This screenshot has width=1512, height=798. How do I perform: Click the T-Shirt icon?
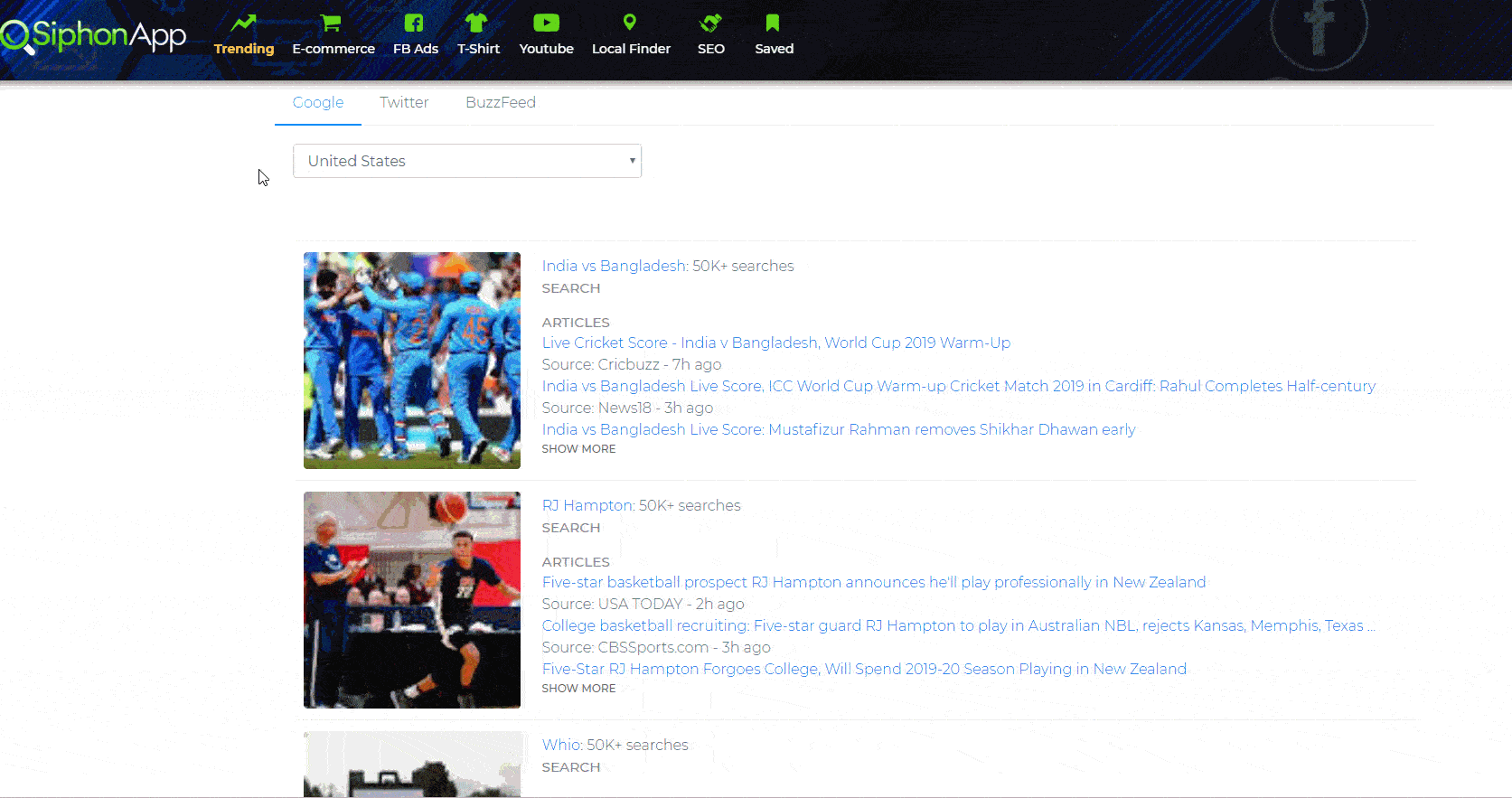coord(476,23)
